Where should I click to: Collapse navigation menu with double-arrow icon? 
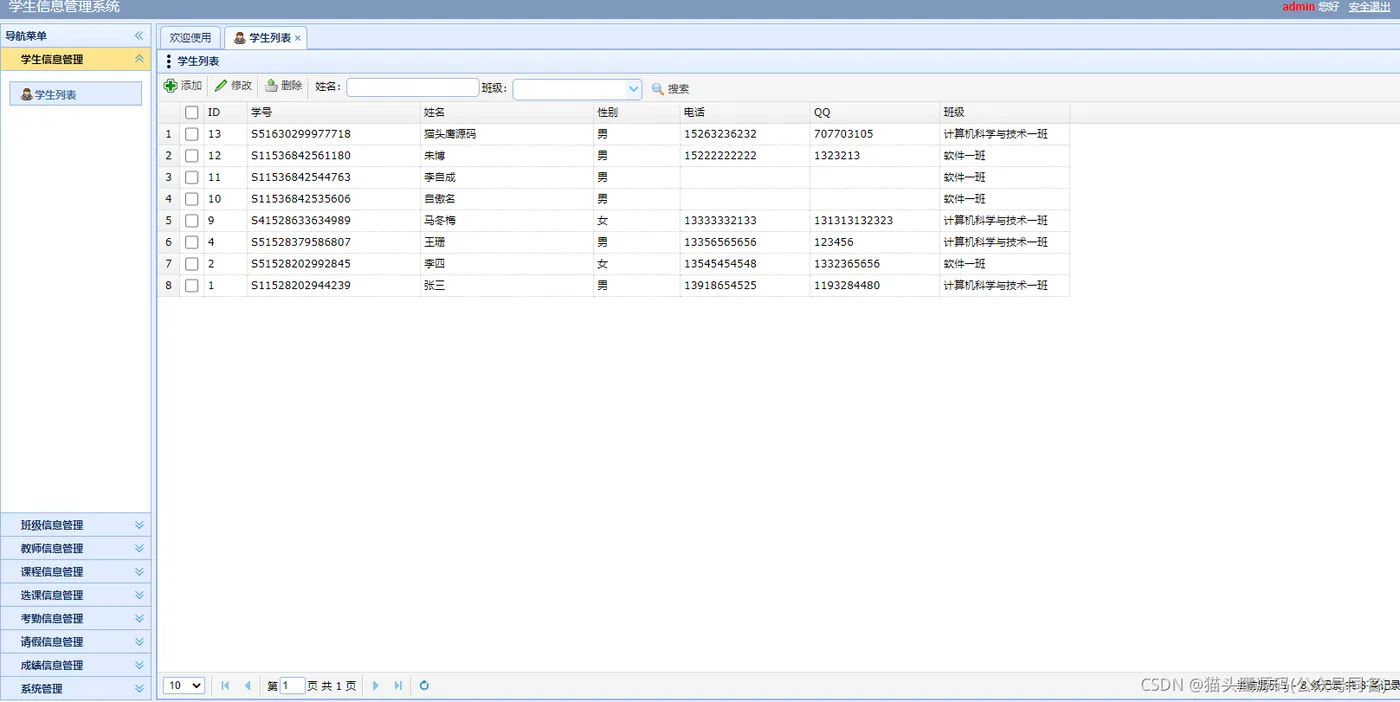tap(139, 35)
